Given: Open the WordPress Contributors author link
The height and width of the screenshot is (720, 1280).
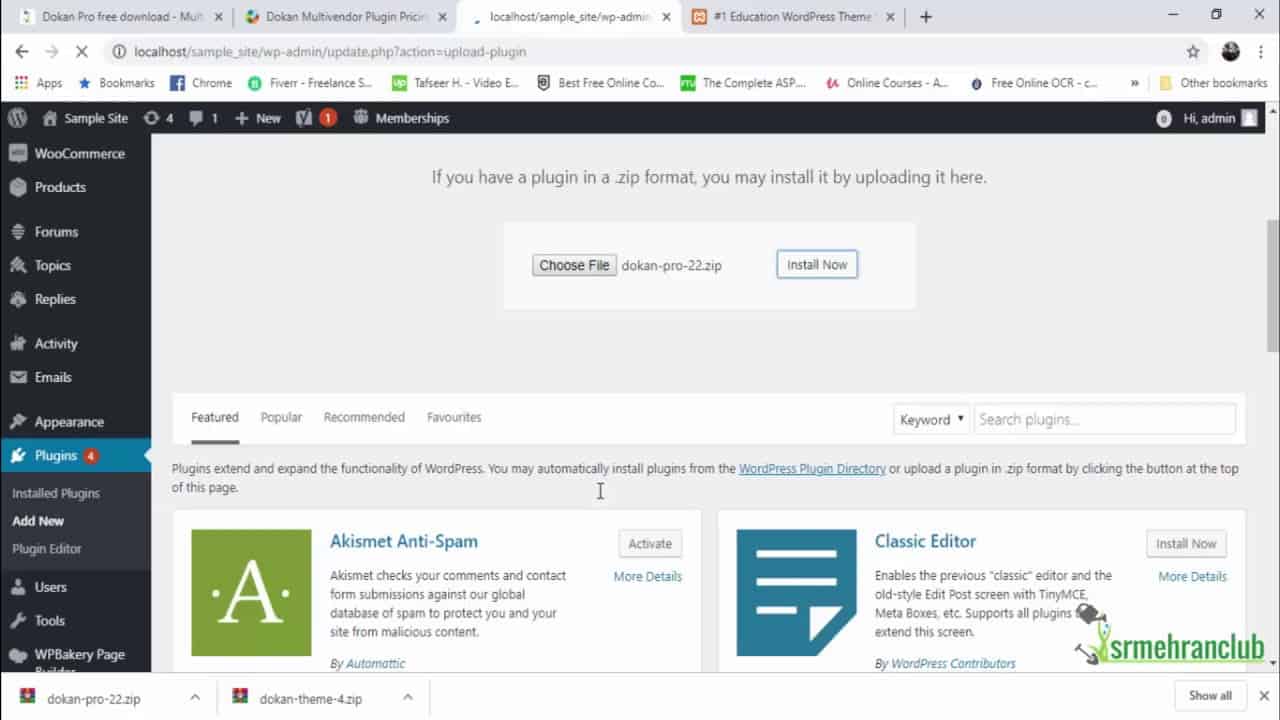Looking at the screenshot, I should [x=953, y=663].
